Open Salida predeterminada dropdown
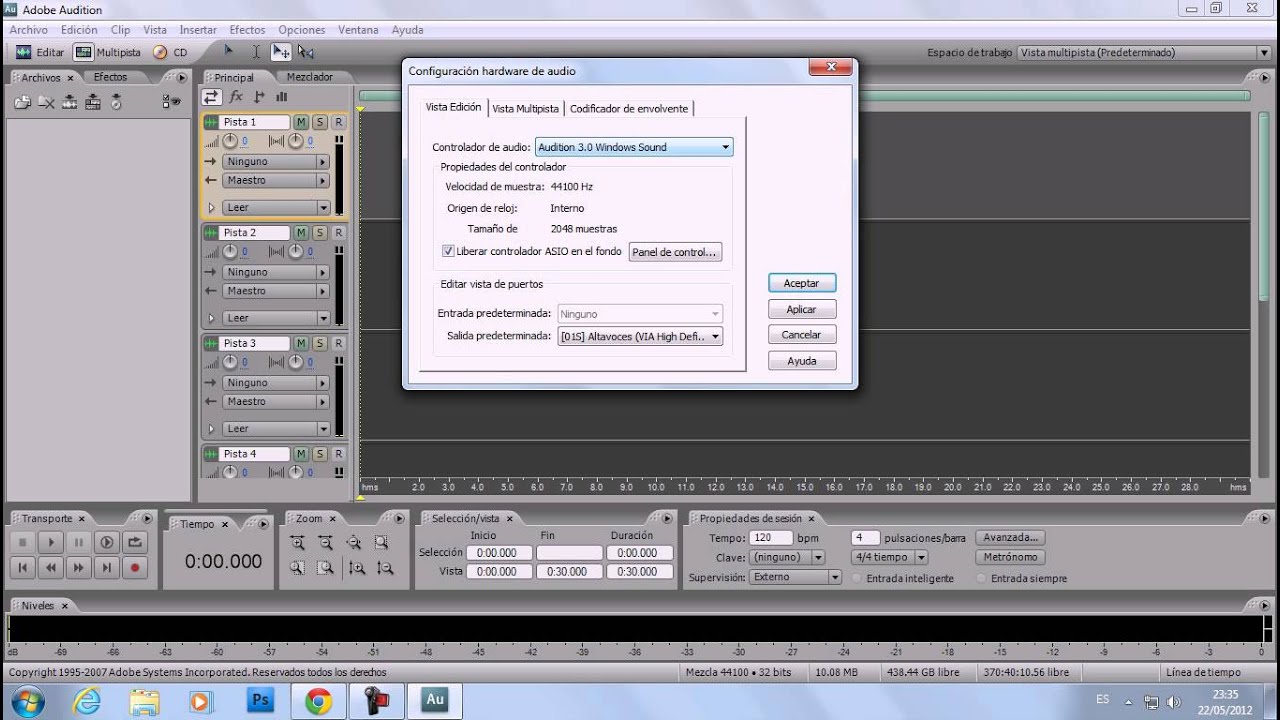Image resolution: width=1280 pixels, height=720 pixels. tap(640, 337)
